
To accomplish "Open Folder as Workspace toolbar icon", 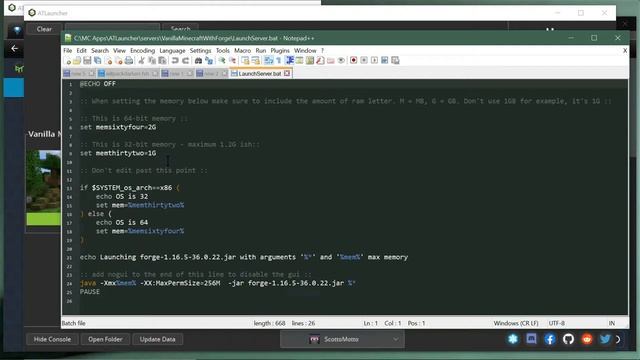I will click(331, 61).
